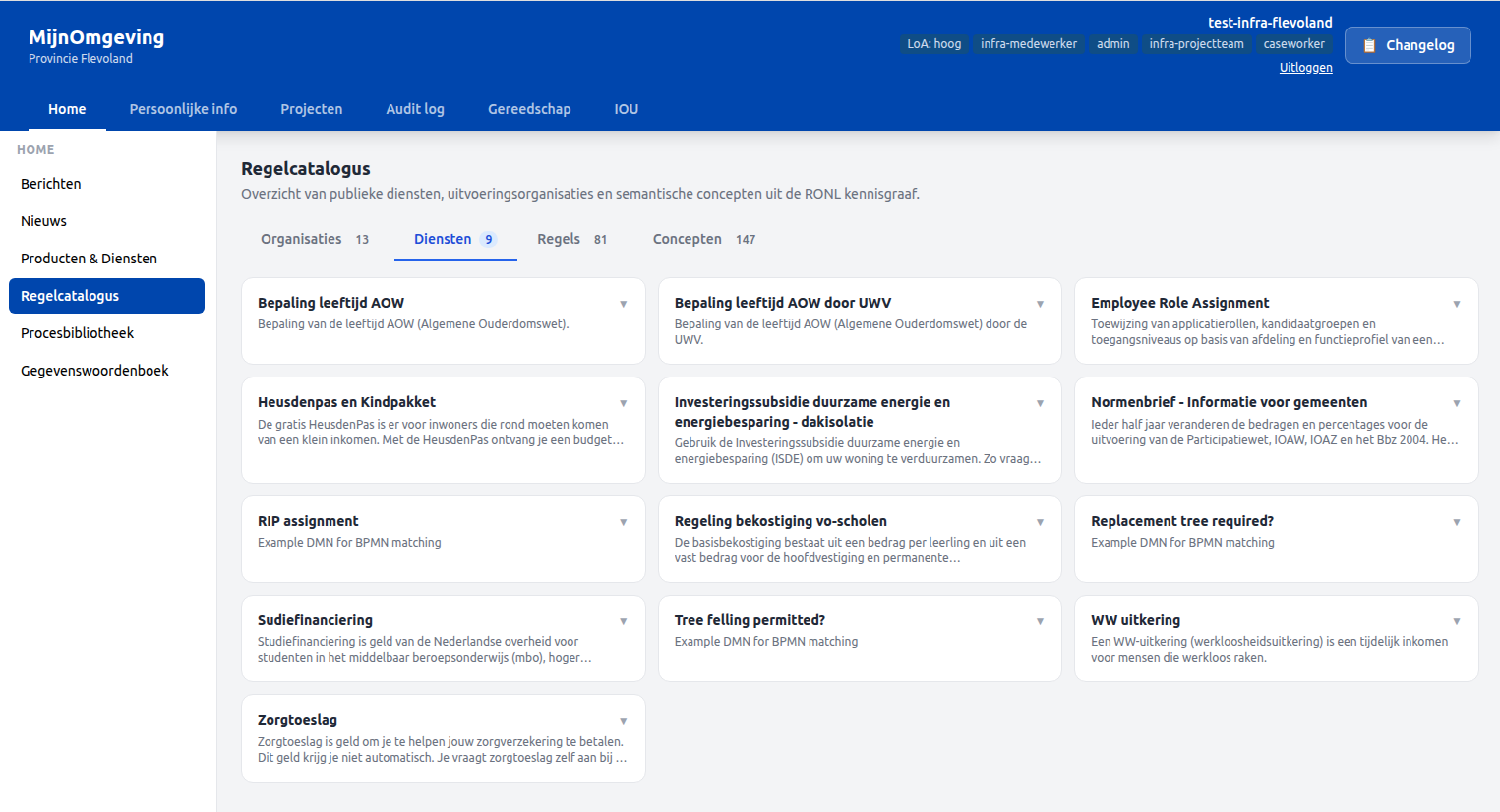The height and width of the screenshot is (812, 1500).
Task: Open details for Employee Role Assignment
Action: [x=1457, y=304]
